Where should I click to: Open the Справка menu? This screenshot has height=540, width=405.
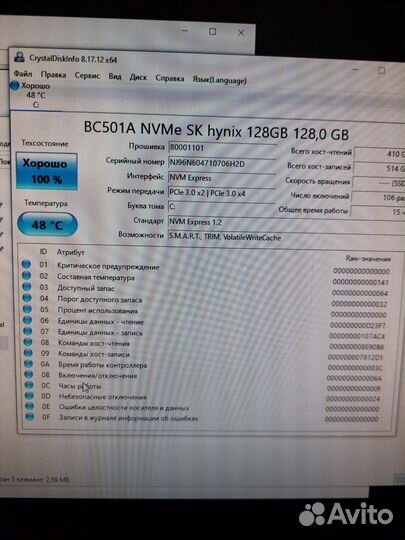tap(169, 78)
